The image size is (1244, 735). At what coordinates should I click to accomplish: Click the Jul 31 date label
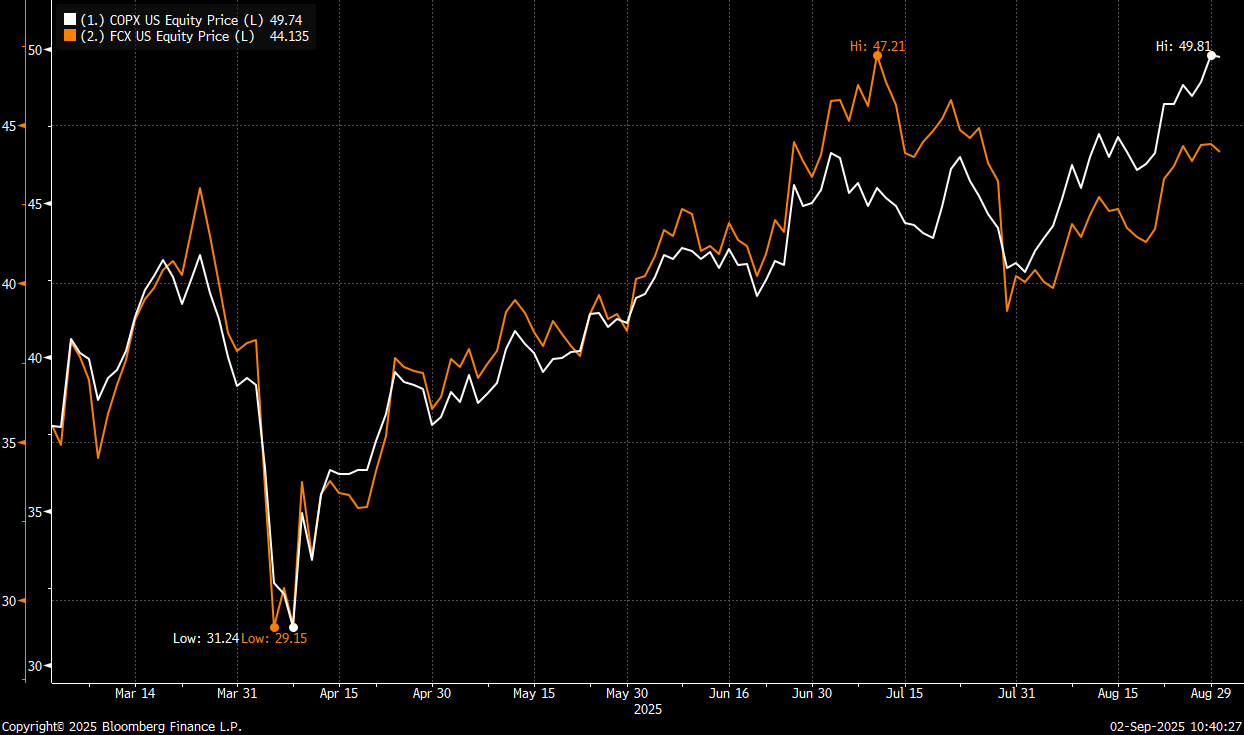1016,693
